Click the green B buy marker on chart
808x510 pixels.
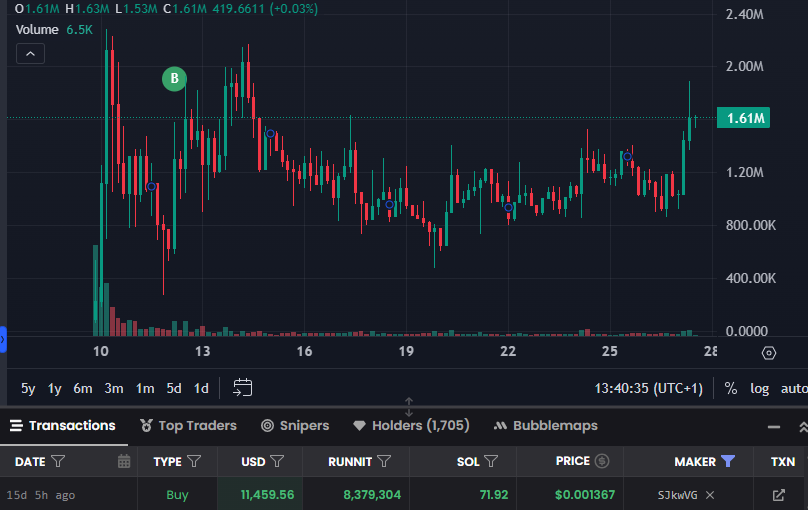click(174, 78)
